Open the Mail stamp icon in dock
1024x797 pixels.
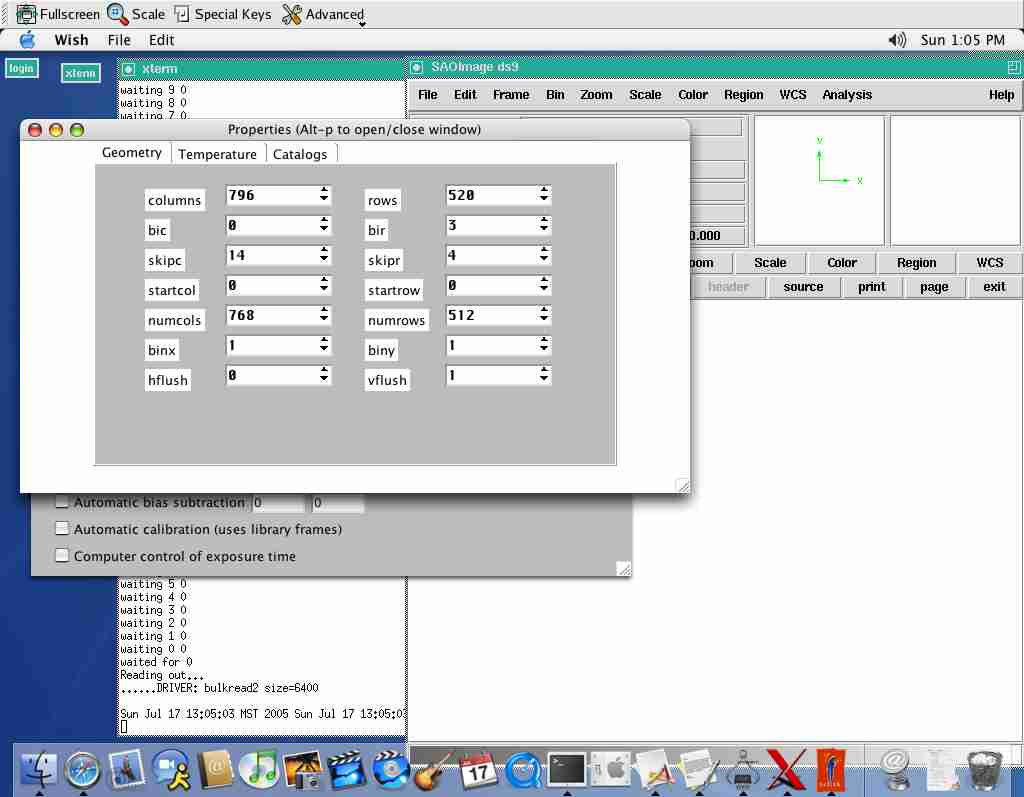pyautogui.click(x=127, y=768)
